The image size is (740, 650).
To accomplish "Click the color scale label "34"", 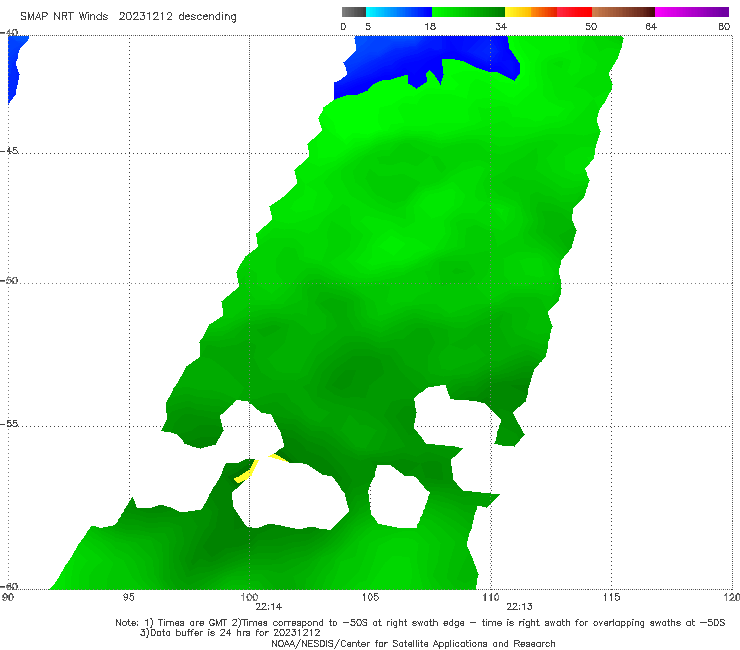I will pyautogui.click(x=501, y=27).
